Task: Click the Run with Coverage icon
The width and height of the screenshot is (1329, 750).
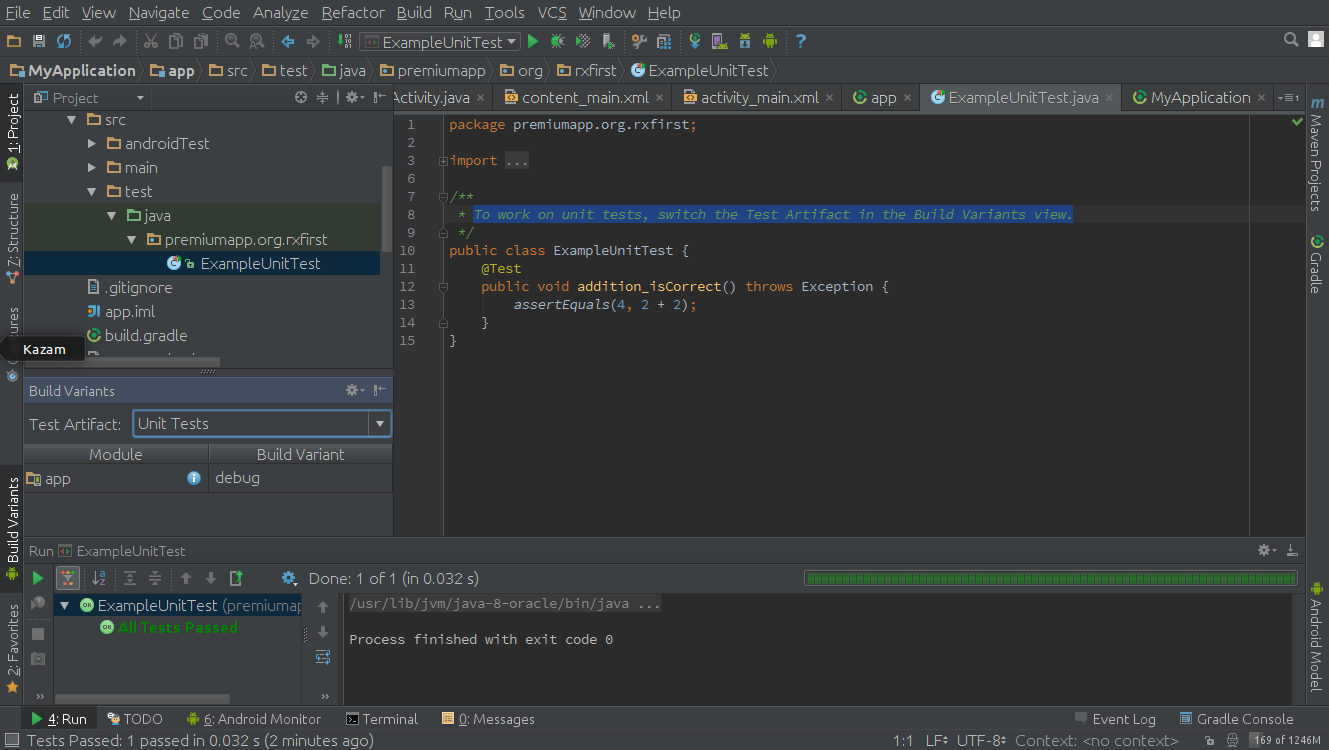Action: (x=582, y=41)
